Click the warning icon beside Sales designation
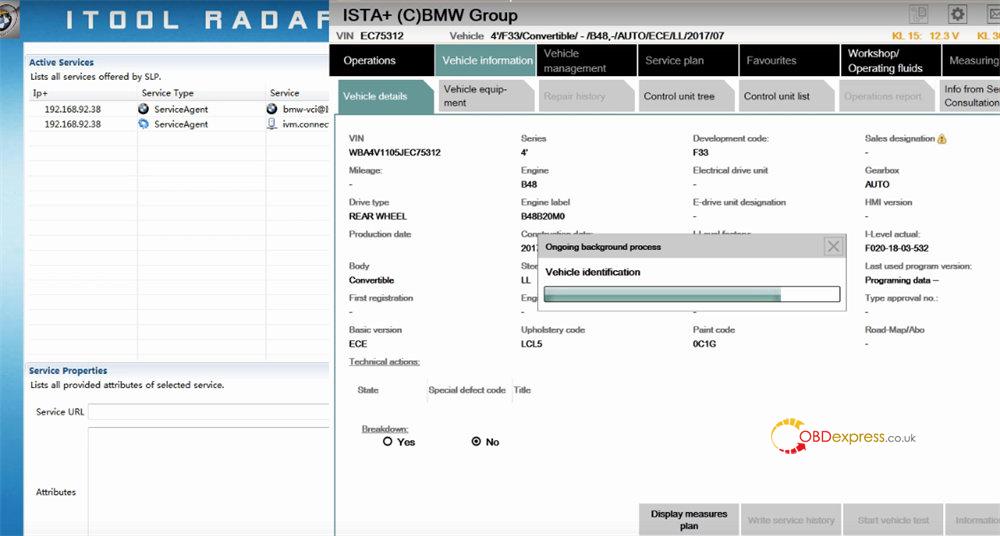The image size is (1000, 536). coord(942,139)
